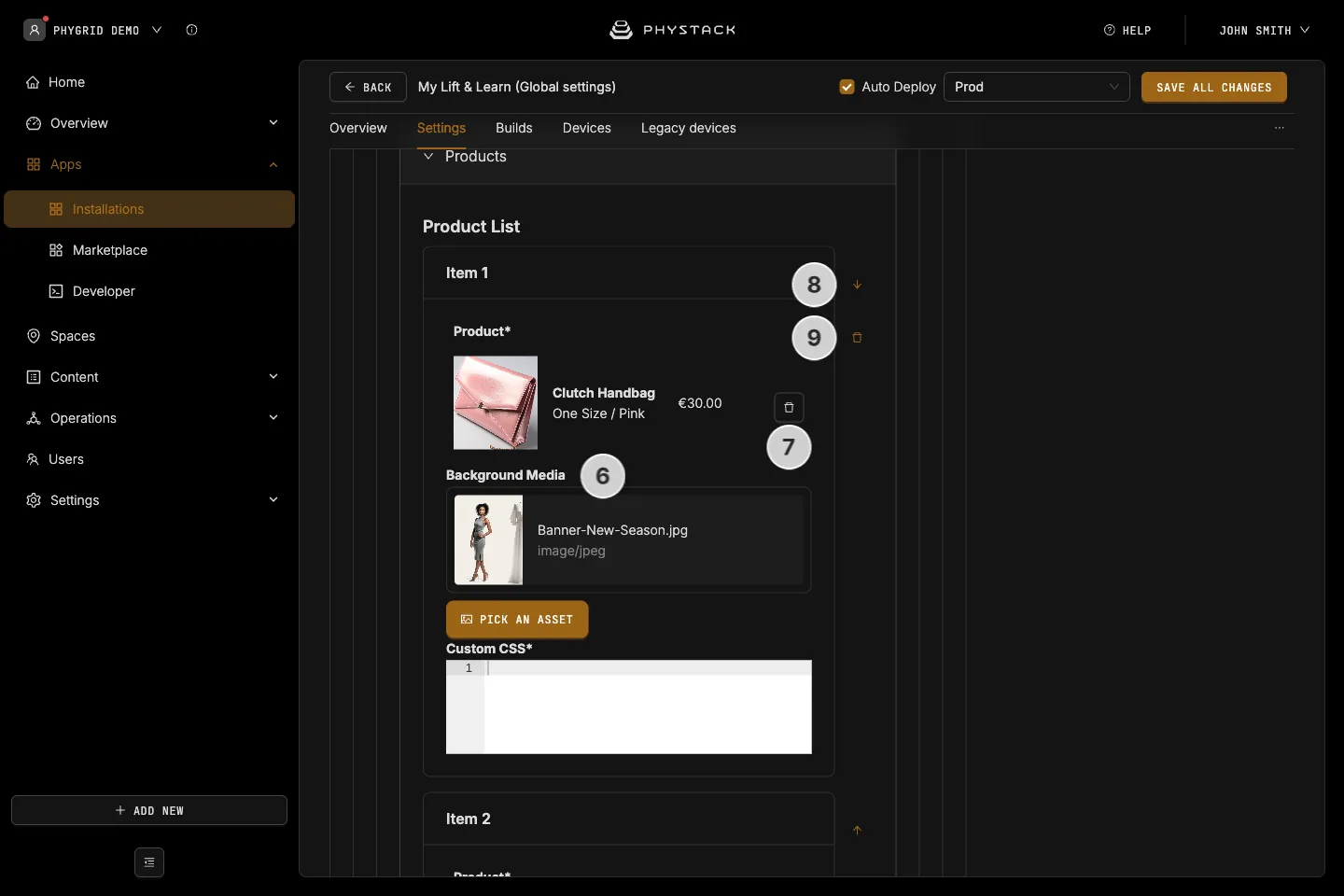Click the Back button
This screenshot has width=1344, height=896.
[x=368, y=87]
